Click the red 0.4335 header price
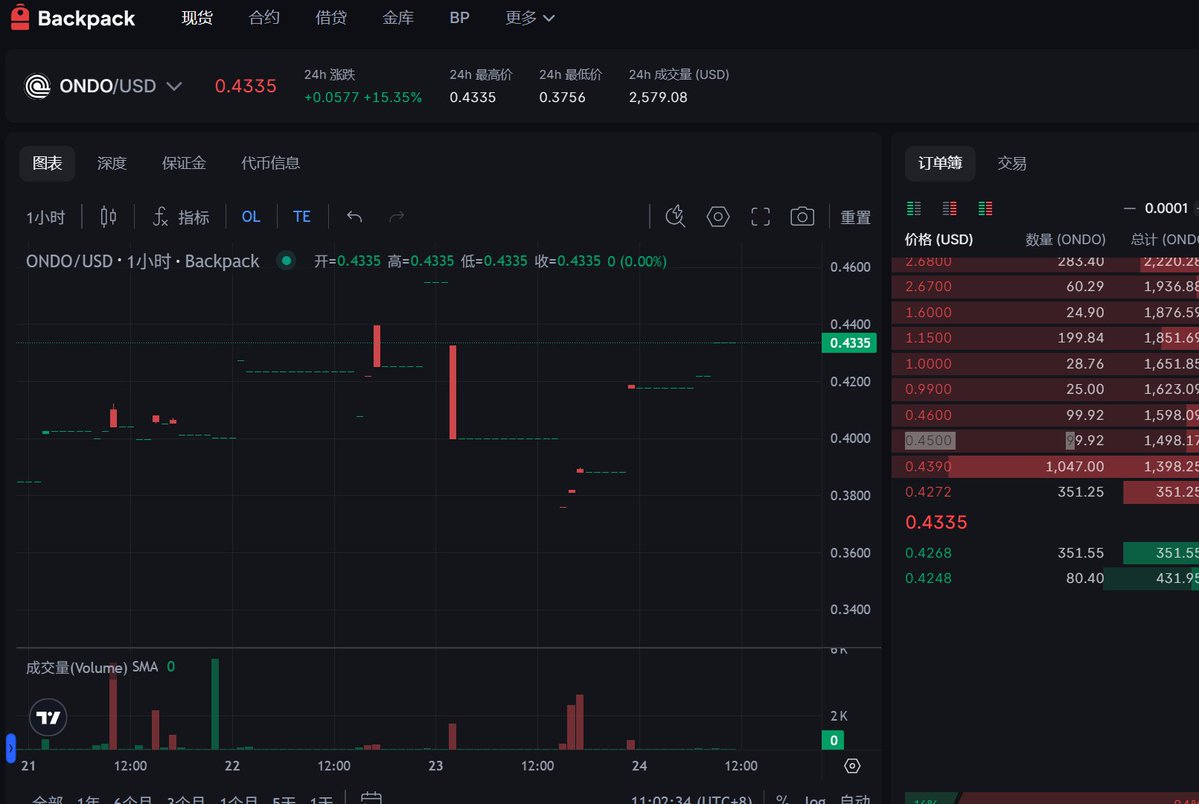 click(245, 86)
